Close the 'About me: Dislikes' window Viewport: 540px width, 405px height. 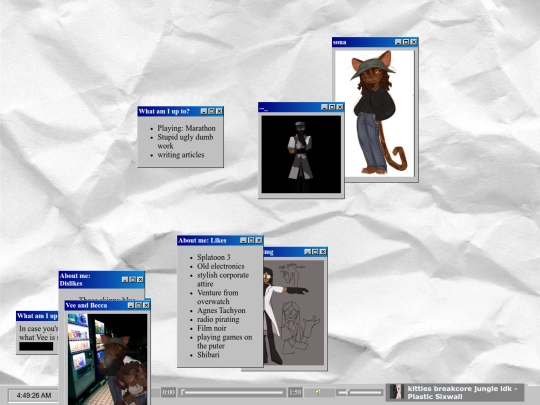click(x=140, y=279)
